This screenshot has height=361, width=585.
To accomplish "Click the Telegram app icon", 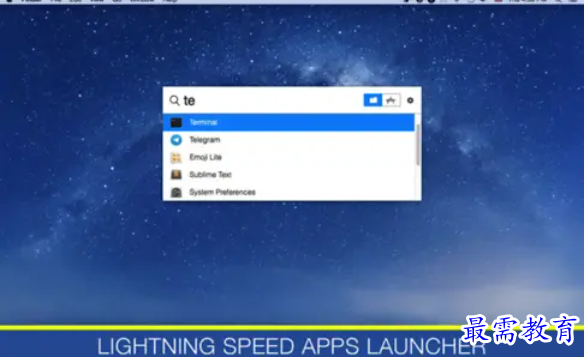I will 176,140.
